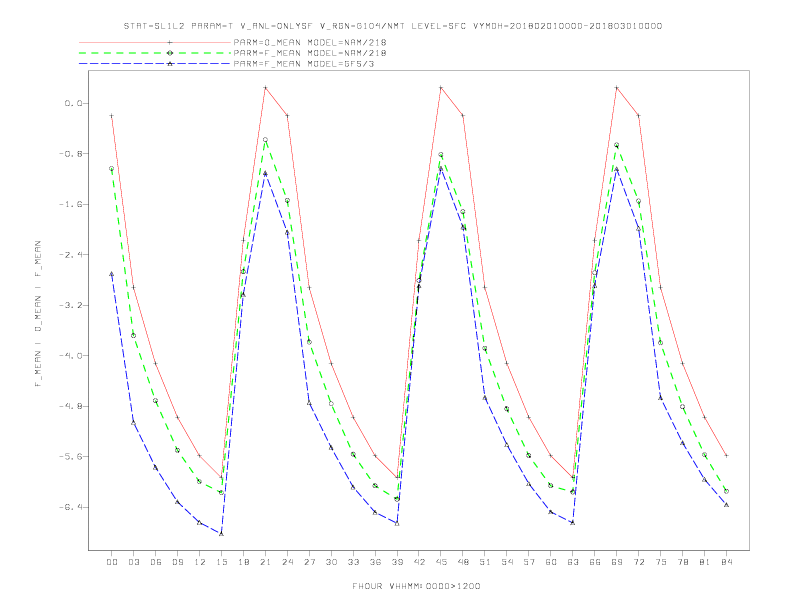Click x-axis tick label 06

pos(156,562)
